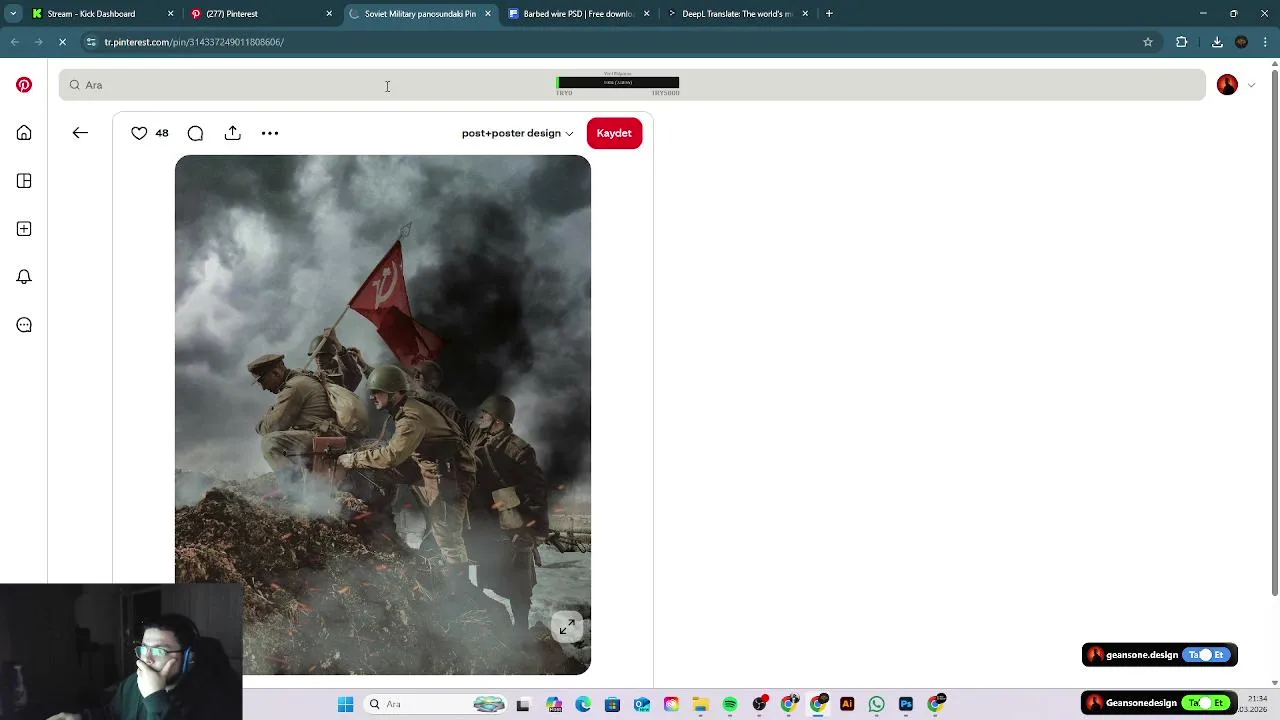
Task: Share the pin with the share icon
Action: [233, 133]
